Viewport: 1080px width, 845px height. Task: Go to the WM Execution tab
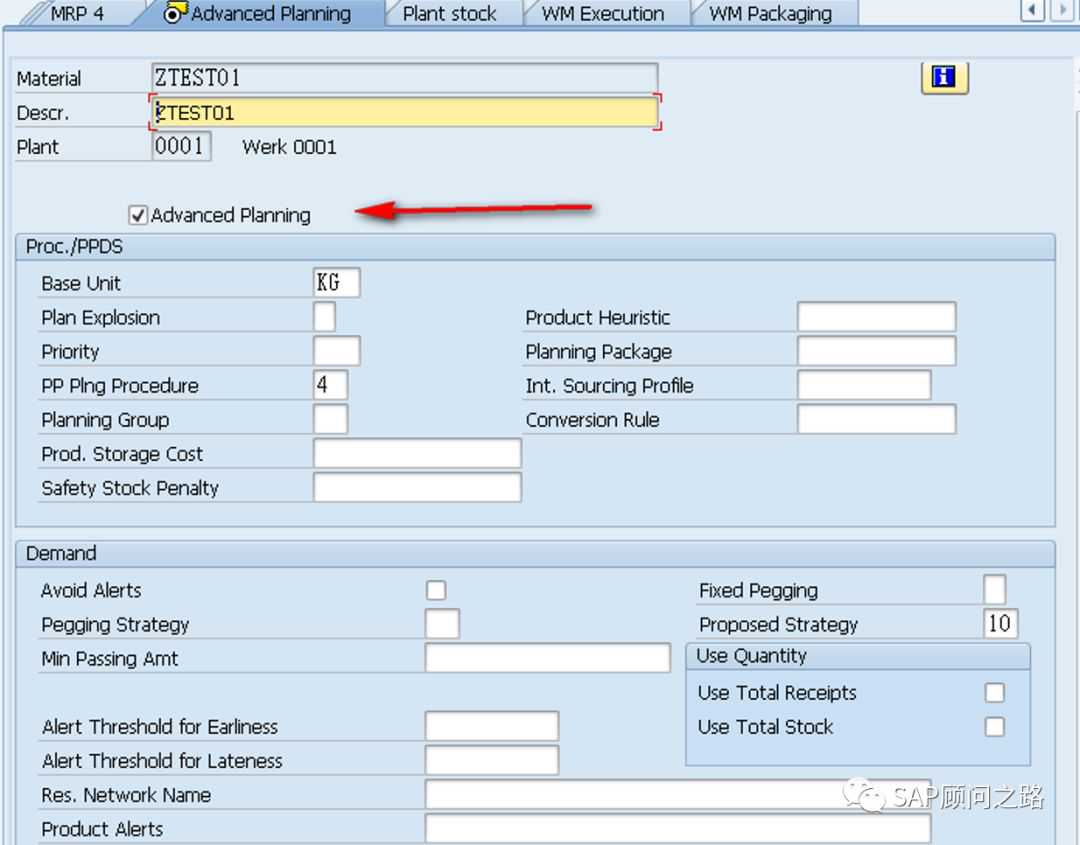pyautogui.click(x=603, y=14)
